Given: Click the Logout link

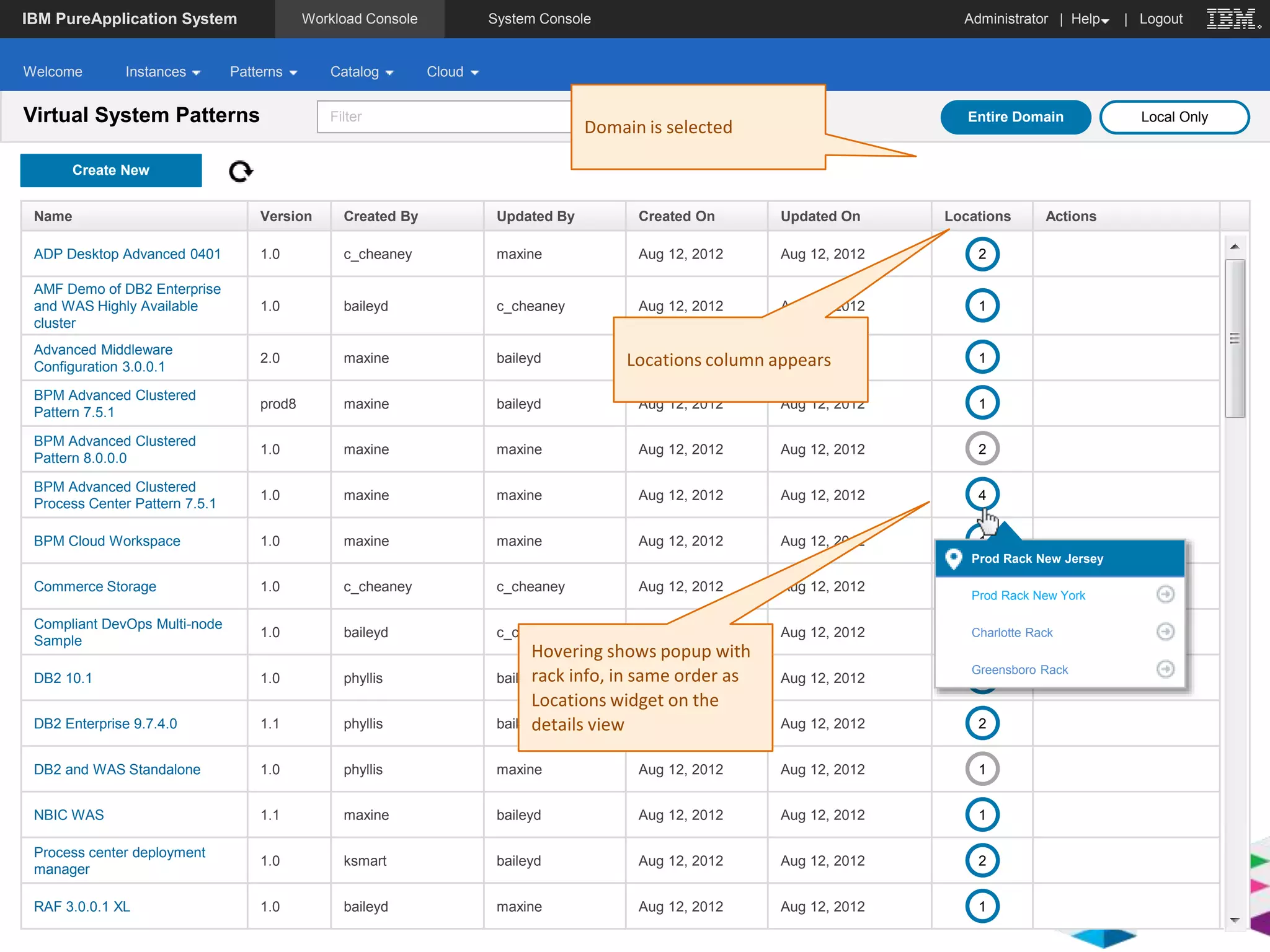Looking at the screenshot, I should (1161, 19).
